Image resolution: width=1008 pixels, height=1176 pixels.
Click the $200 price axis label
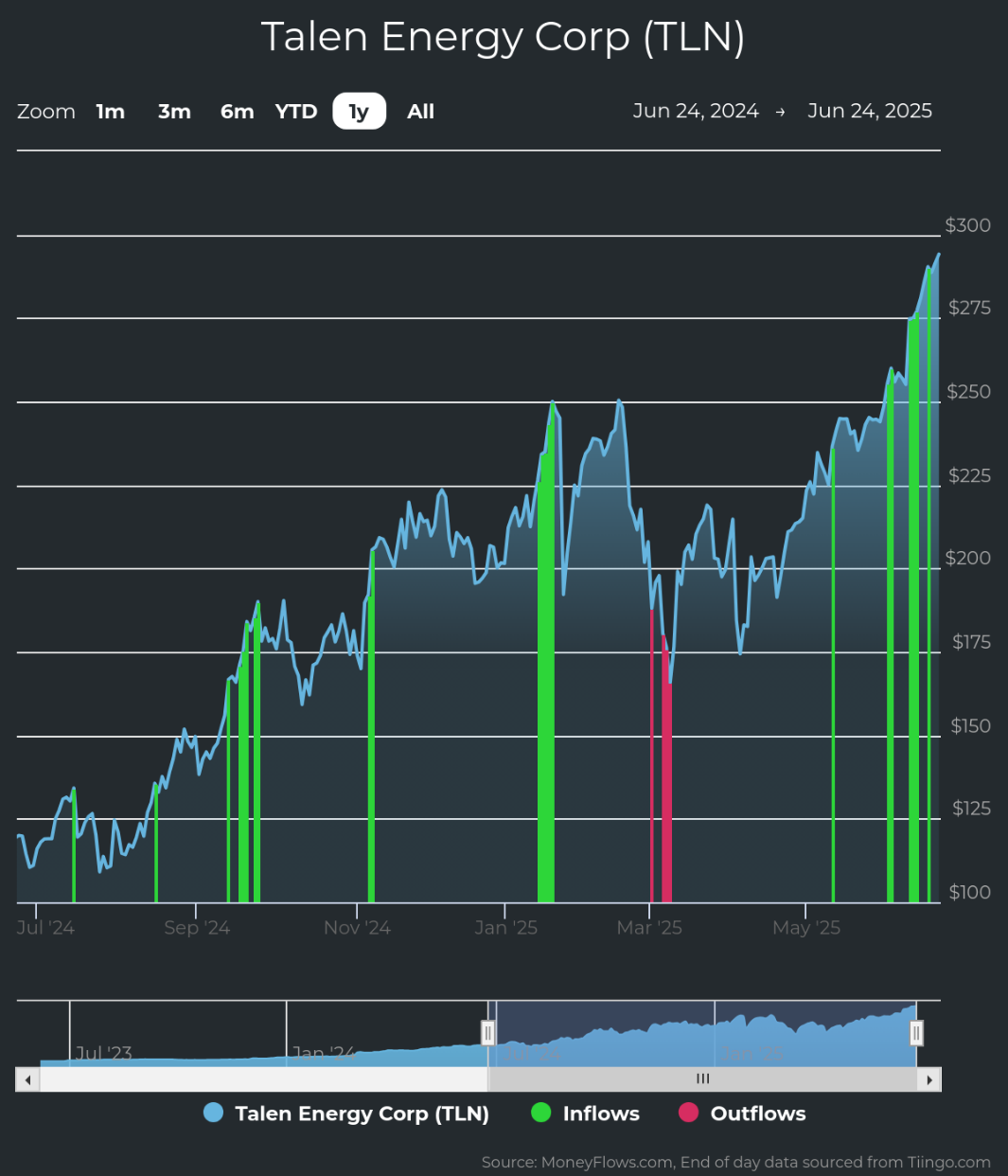coord(968,558)
